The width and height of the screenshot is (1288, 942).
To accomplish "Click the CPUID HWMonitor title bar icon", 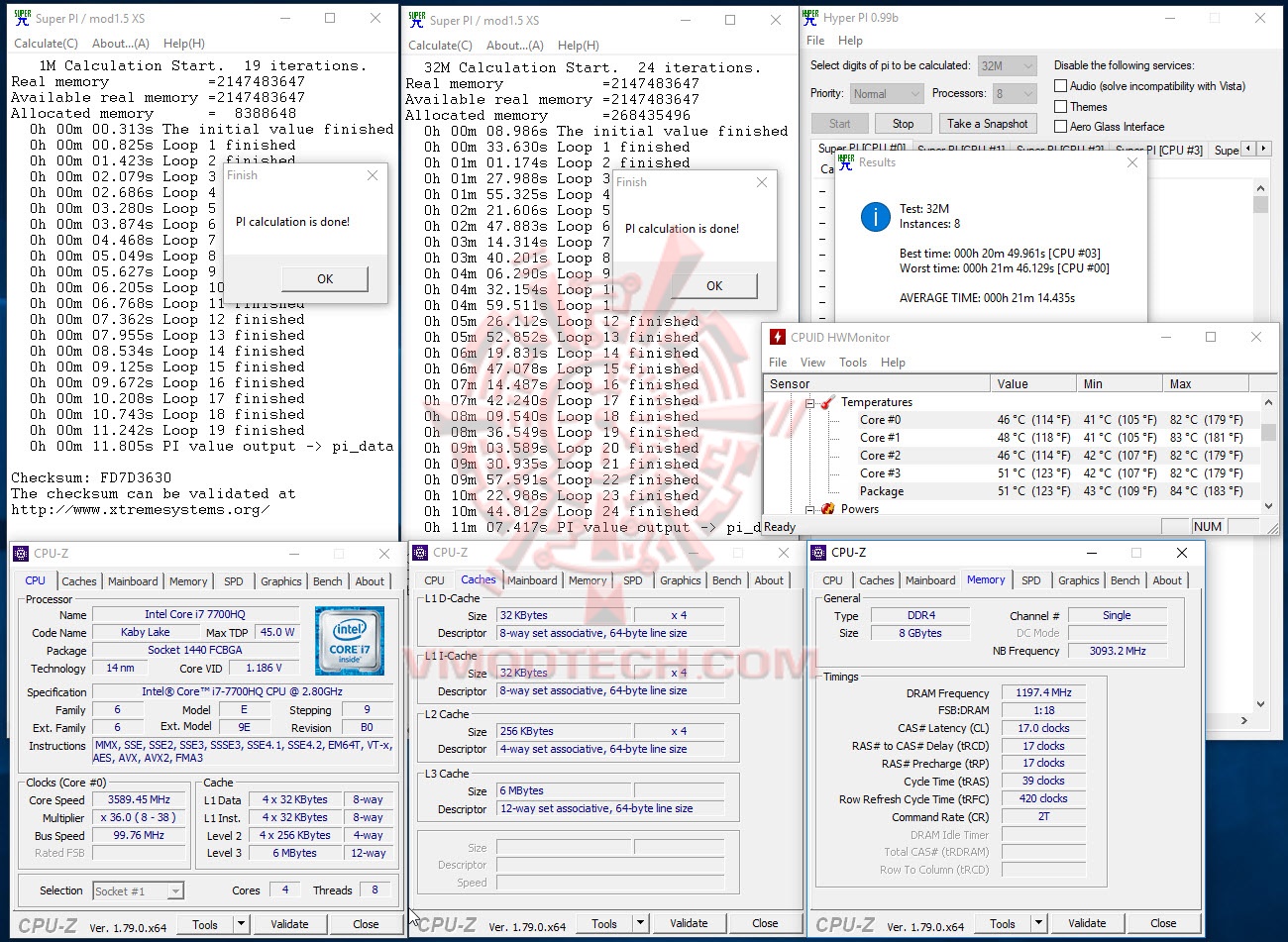I will coord(778,337).
